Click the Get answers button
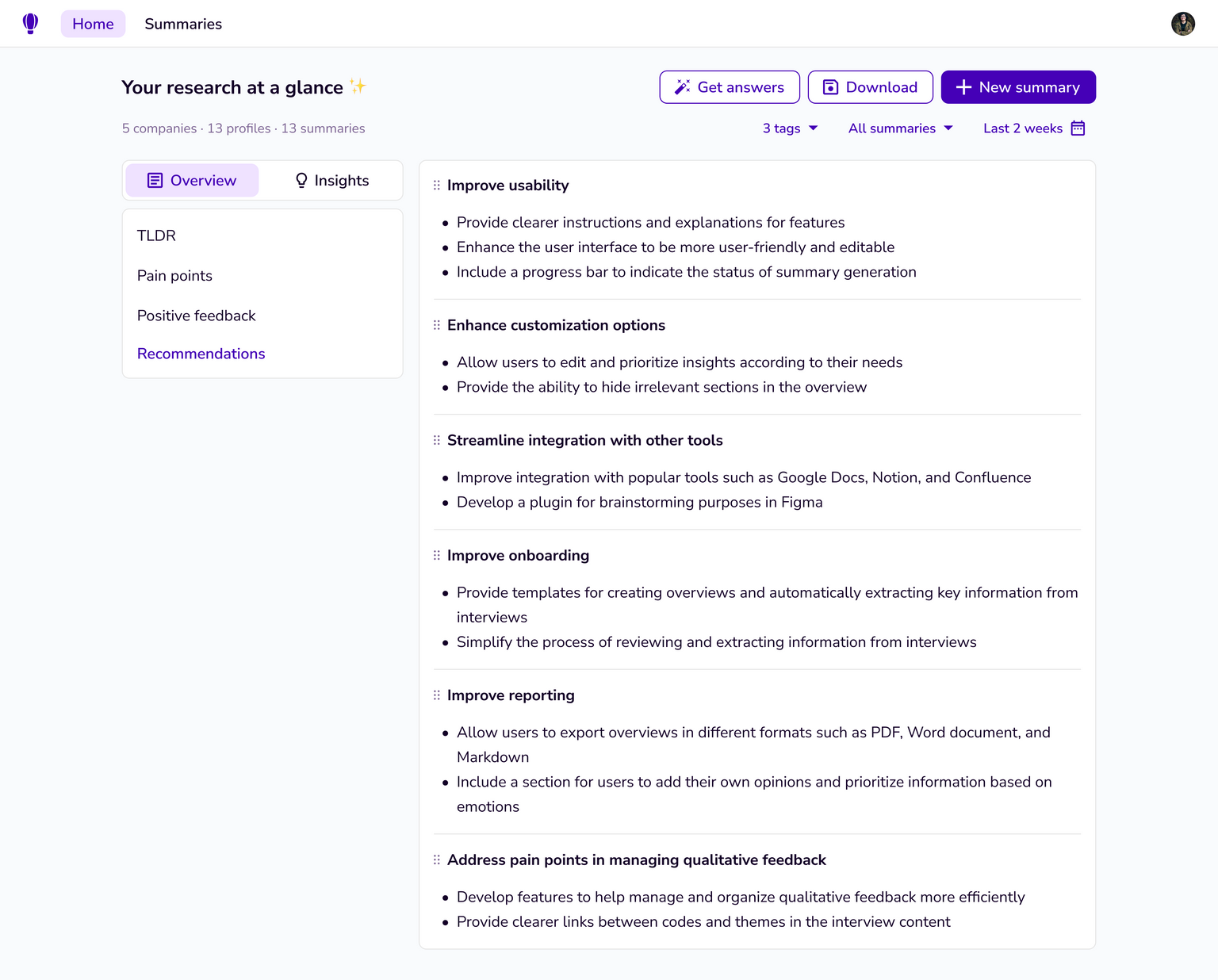 (x=730, y=87)
